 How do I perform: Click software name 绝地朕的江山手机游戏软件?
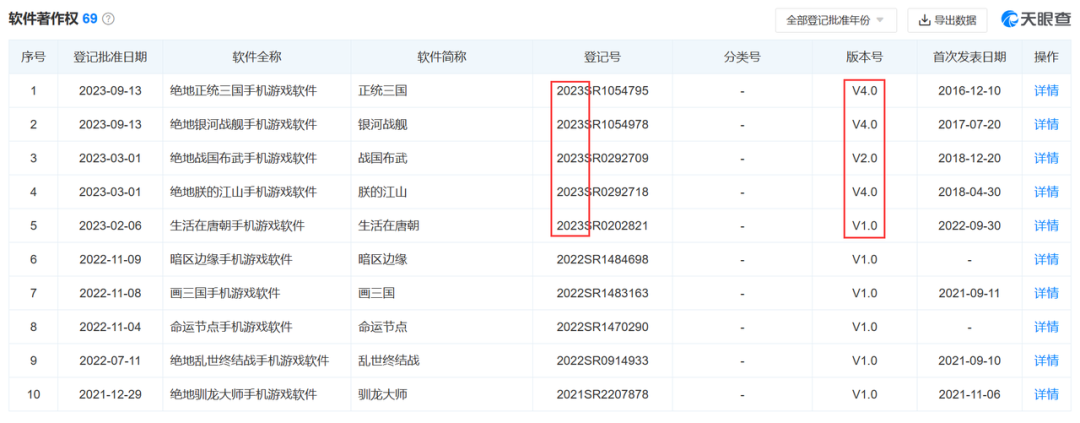tap(244, 192)
